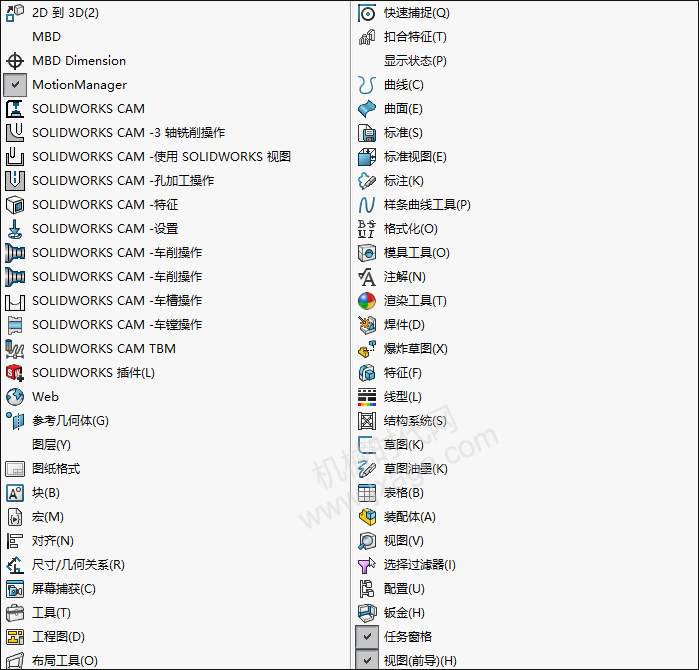699x670 pixels.
Task: Click the 工程图(D) drawing icon
Action: click(x=15, y=637)
